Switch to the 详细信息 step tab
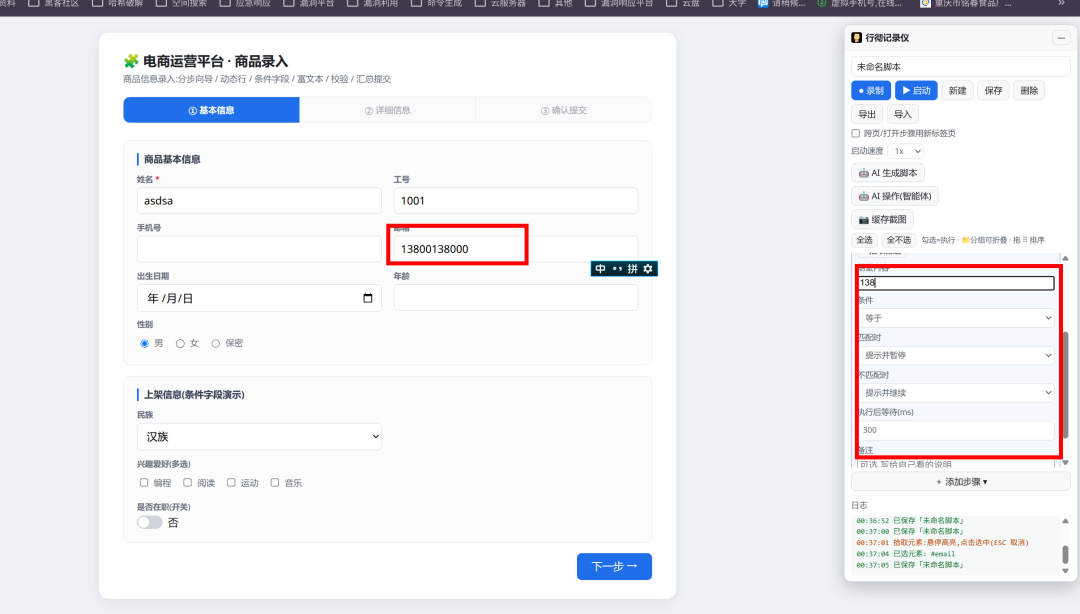This screenshot has width=1080, height=614. point(387,110)
